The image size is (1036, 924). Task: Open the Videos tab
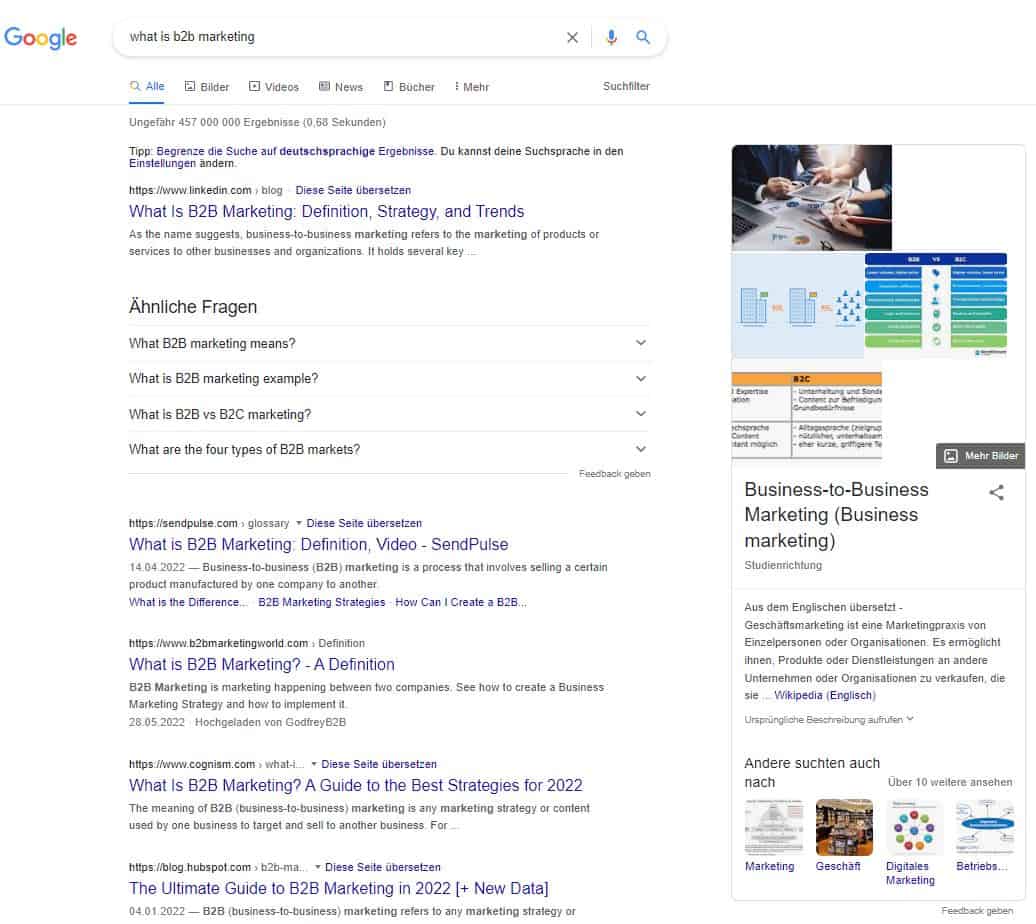pyautogui.click(x=274, y=87)
